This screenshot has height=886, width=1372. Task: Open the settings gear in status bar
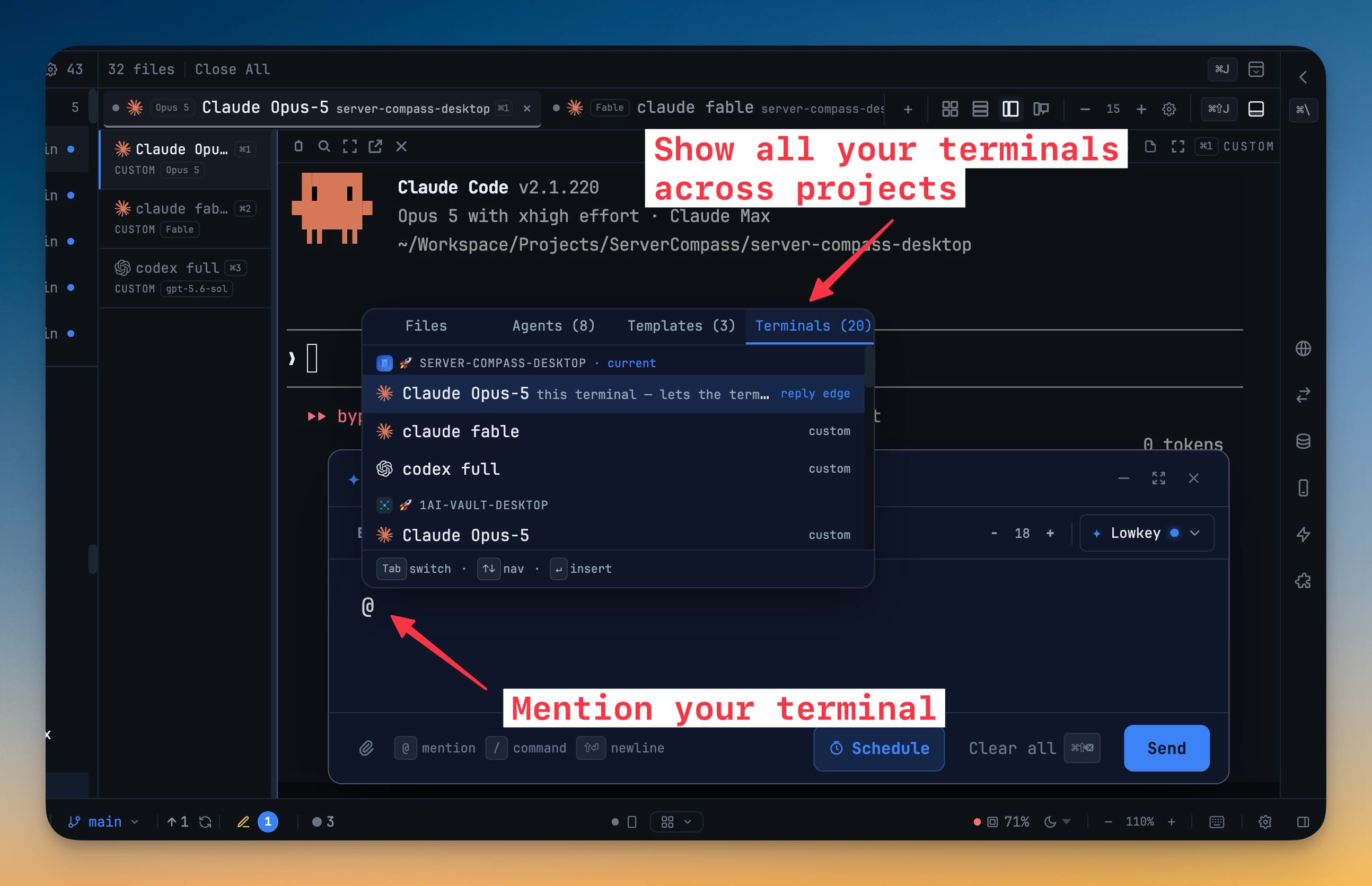pyautogui.click(x=1264, y=821)
